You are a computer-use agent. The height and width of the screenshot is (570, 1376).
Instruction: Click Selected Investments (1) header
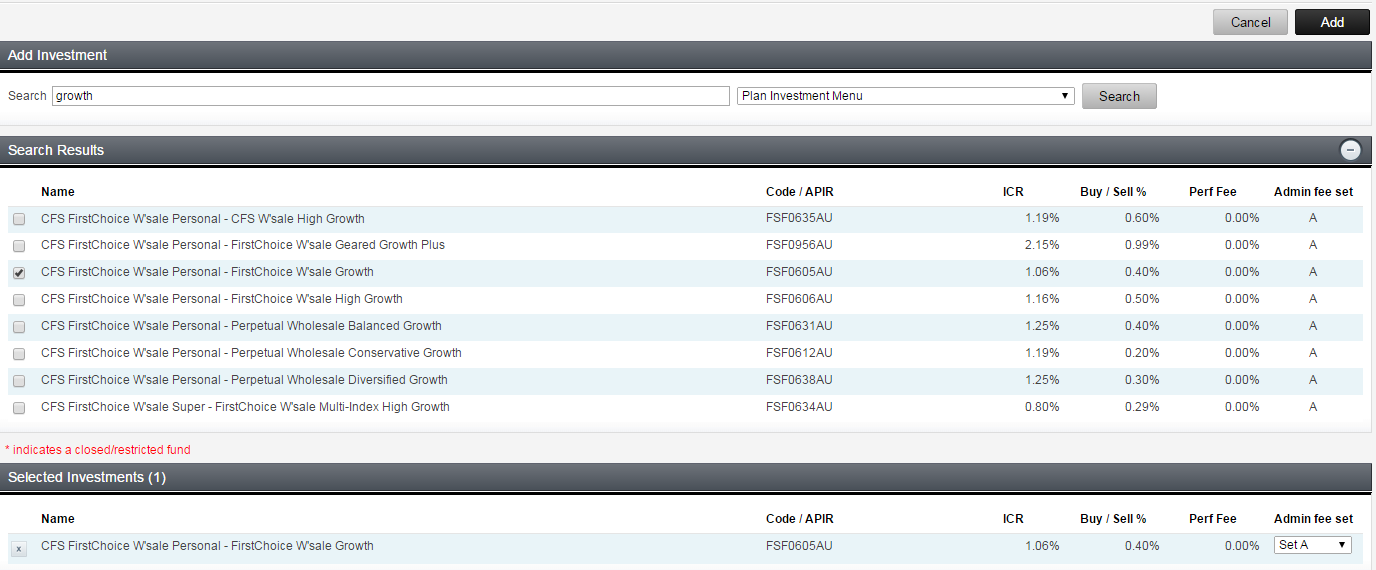87,477
